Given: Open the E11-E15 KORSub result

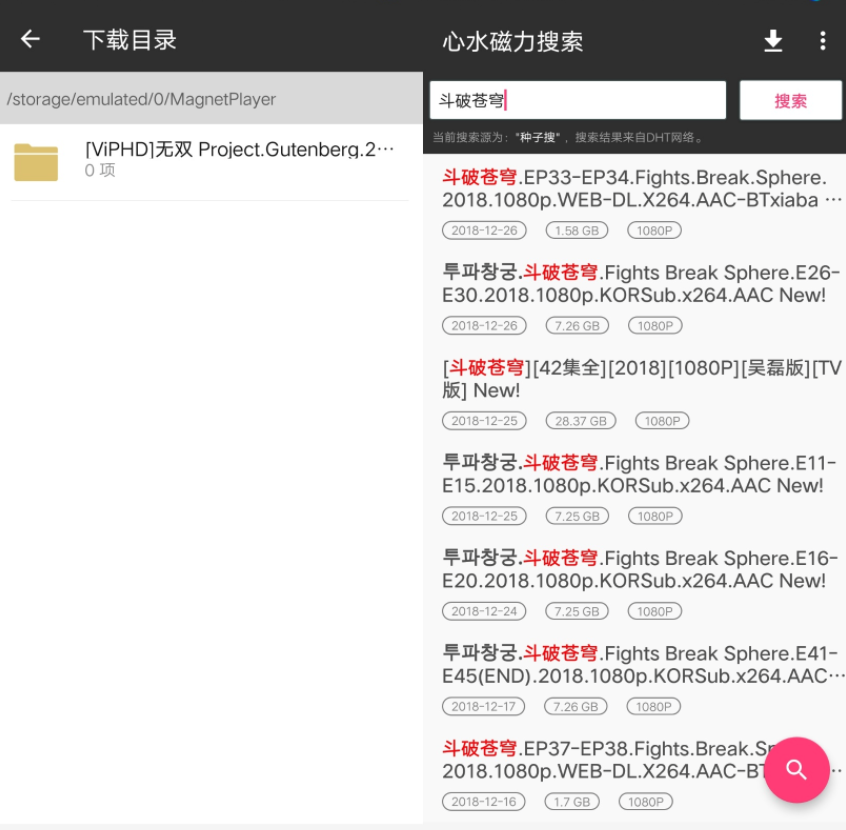Looking at the screenshot, I should coord(634,473).
